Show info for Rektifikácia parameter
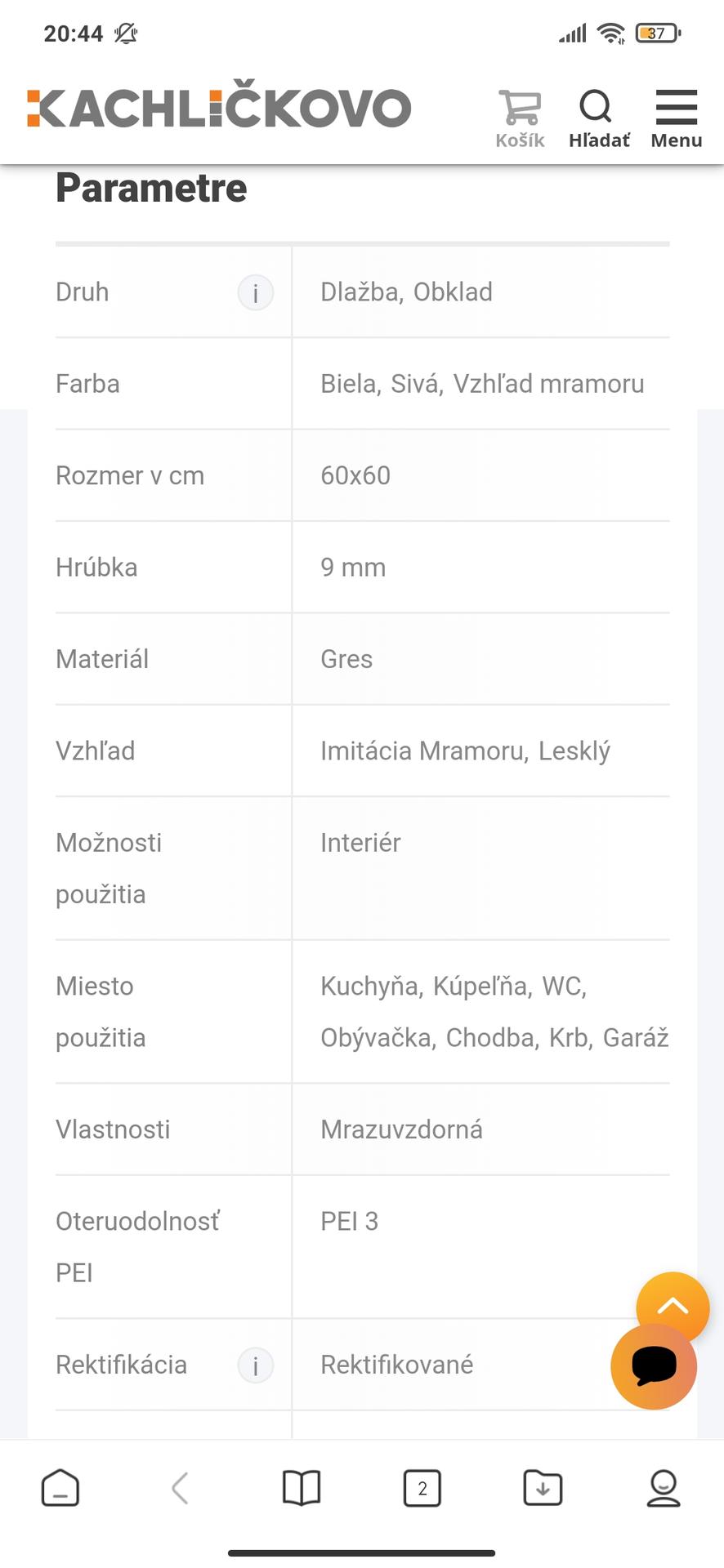Viewport: 724px width, 1568px height. pyautogui.click(x=255, y=1365)
